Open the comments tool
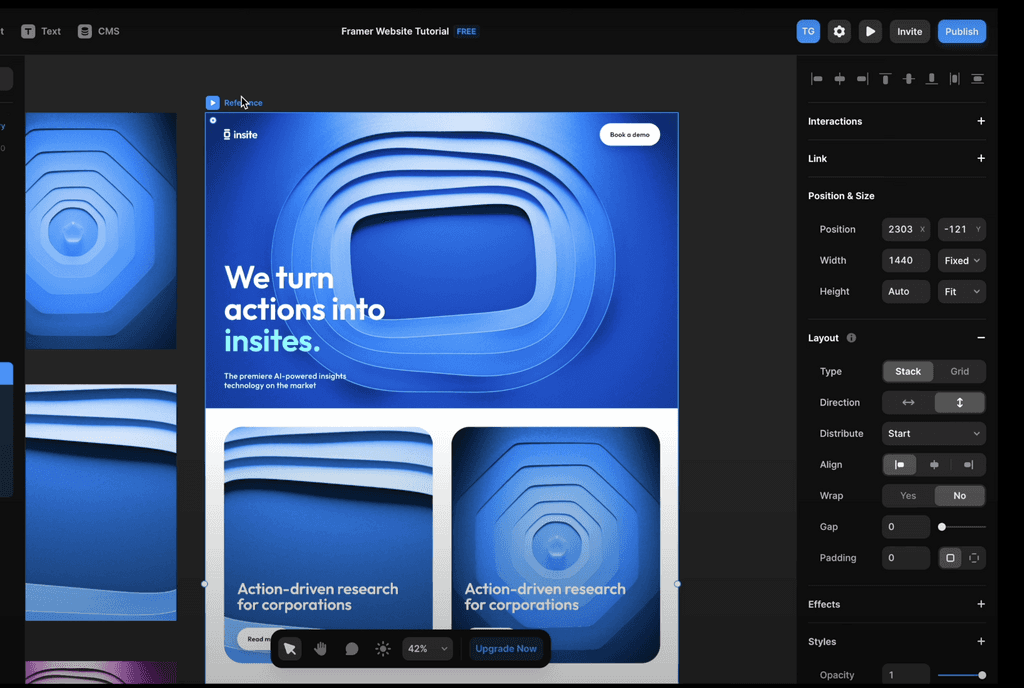The height and width of the screenshot is (688, 1024). click(x=351, y=648)
